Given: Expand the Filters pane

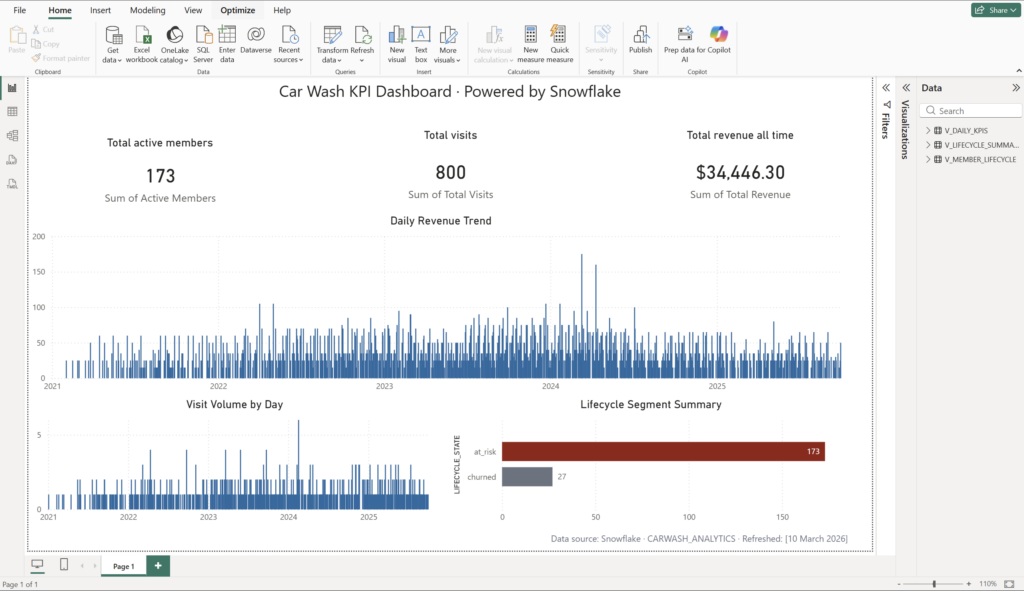Looking at the screenshot, I should (x=886, y=88).
